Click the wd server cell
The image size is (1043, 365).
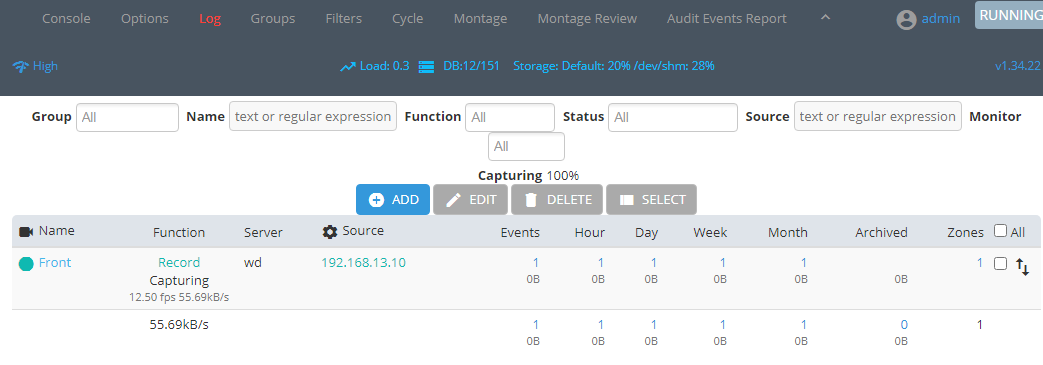coord(253,263)
